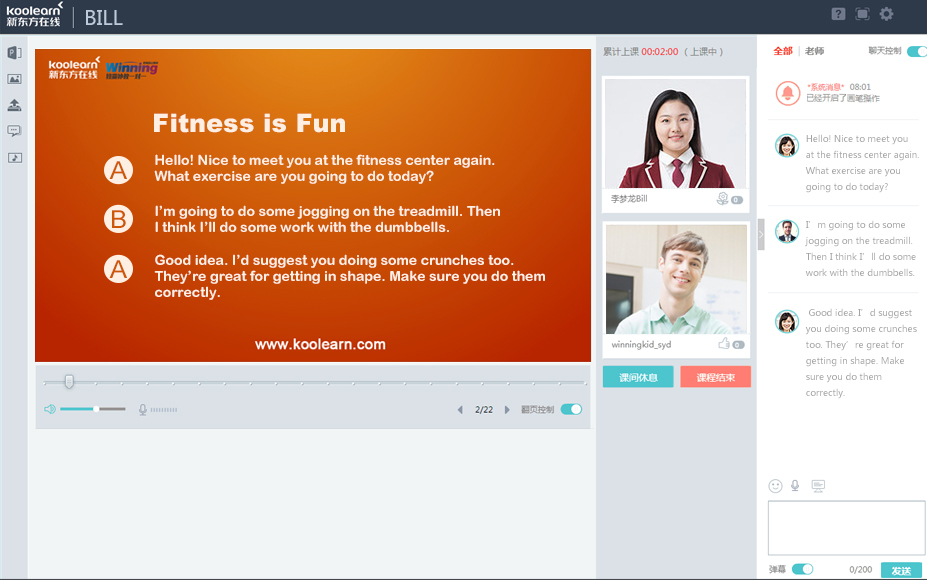
Task: Go to previous slide with left arrow
Action: [460, 410]
